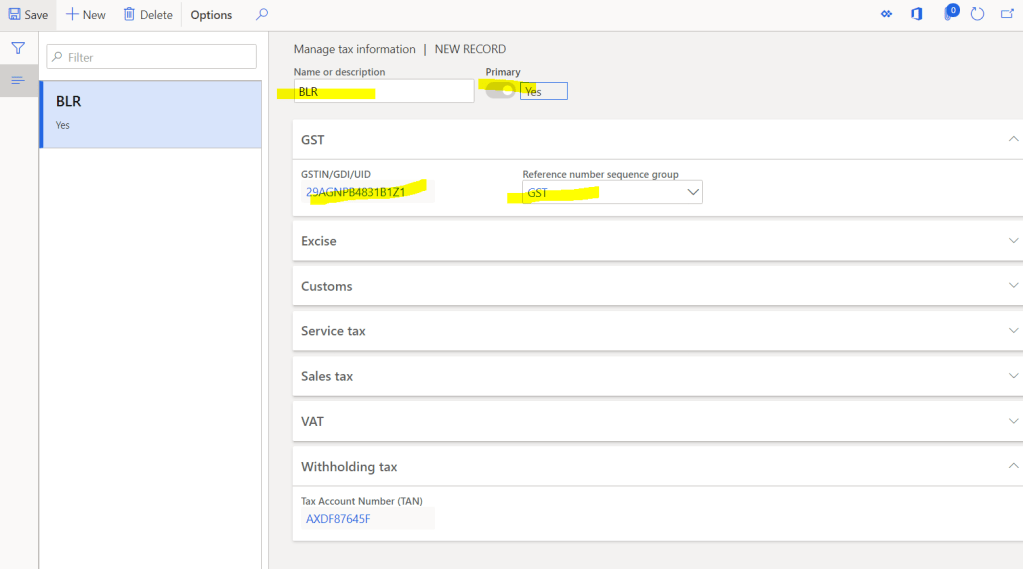Viewport: 1023px width, 569px height.
Task: Open form in new window icon
Action: (x=1007, y=14)
